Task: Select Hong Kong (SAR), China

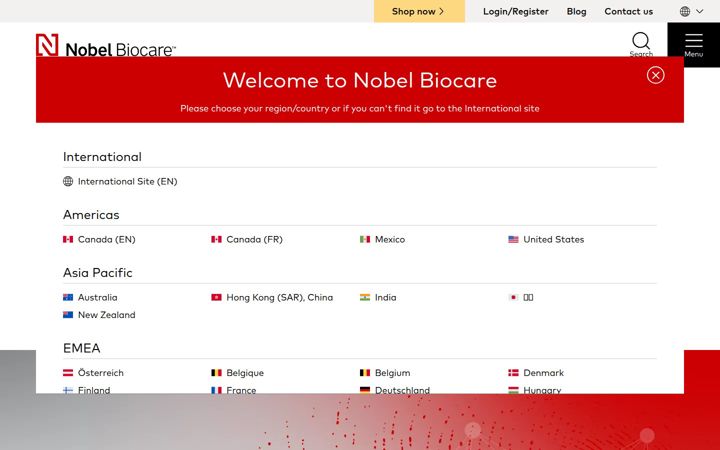Action: point(279,297)
